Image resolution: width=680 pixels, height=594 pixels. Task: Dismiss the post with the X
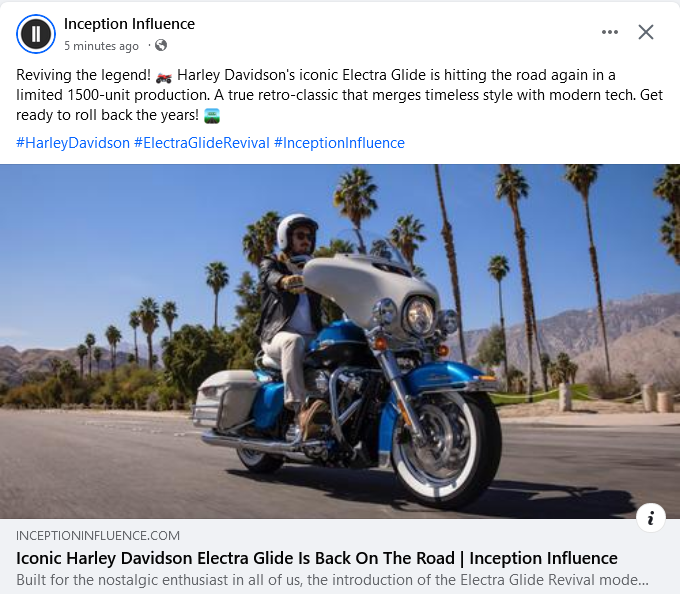coord(646,32)
